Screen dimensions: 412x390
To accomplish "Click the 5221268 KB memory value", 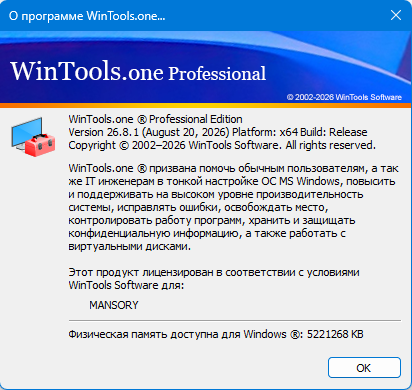I will [x=335, y=334].
